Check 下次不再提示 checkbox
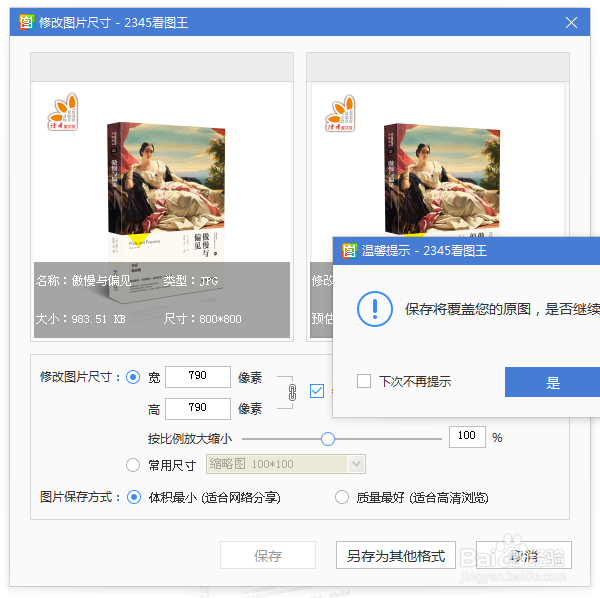 point(364,381)
